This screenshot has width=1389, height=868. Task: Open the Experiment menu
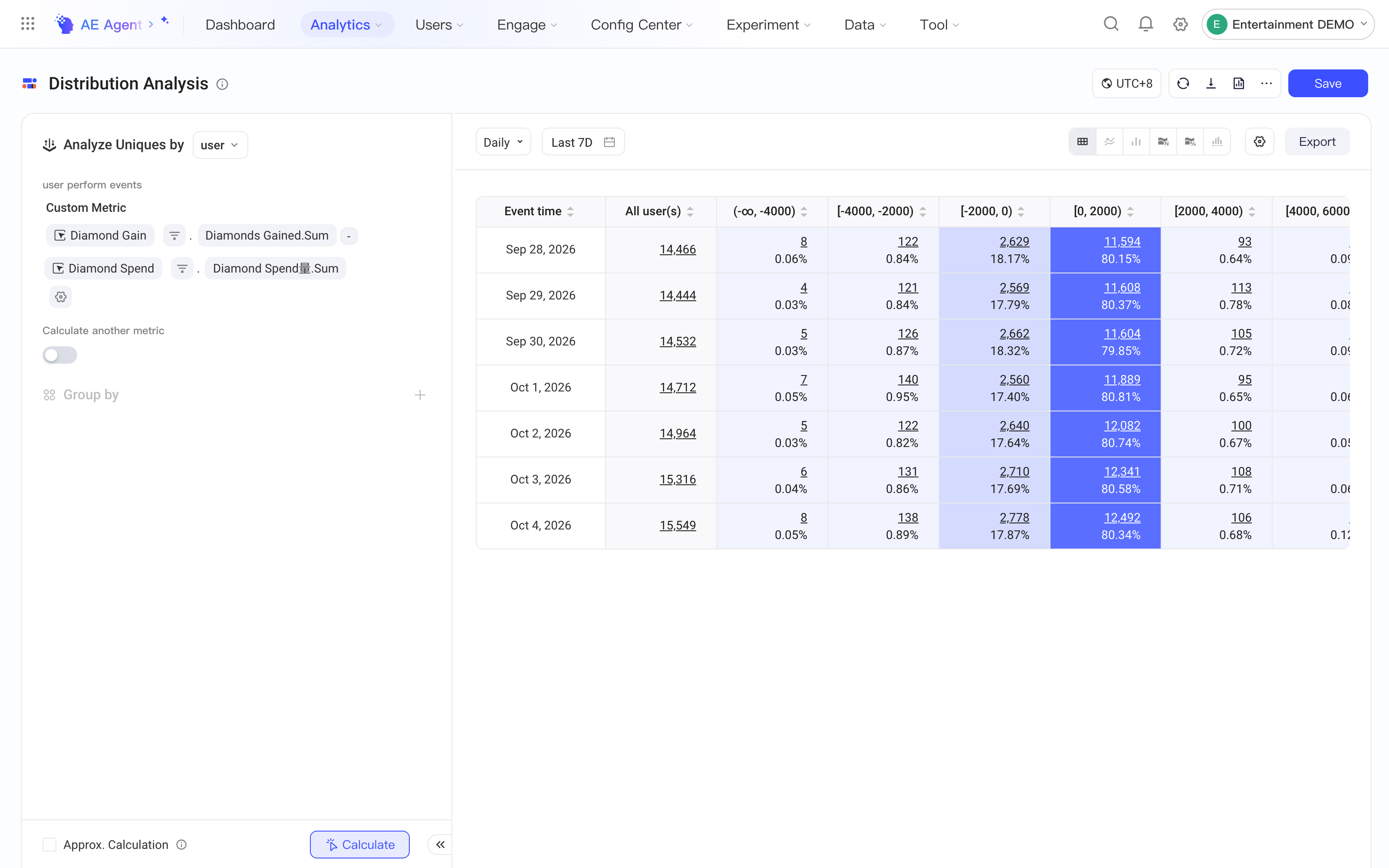click(x=768, y=24)
